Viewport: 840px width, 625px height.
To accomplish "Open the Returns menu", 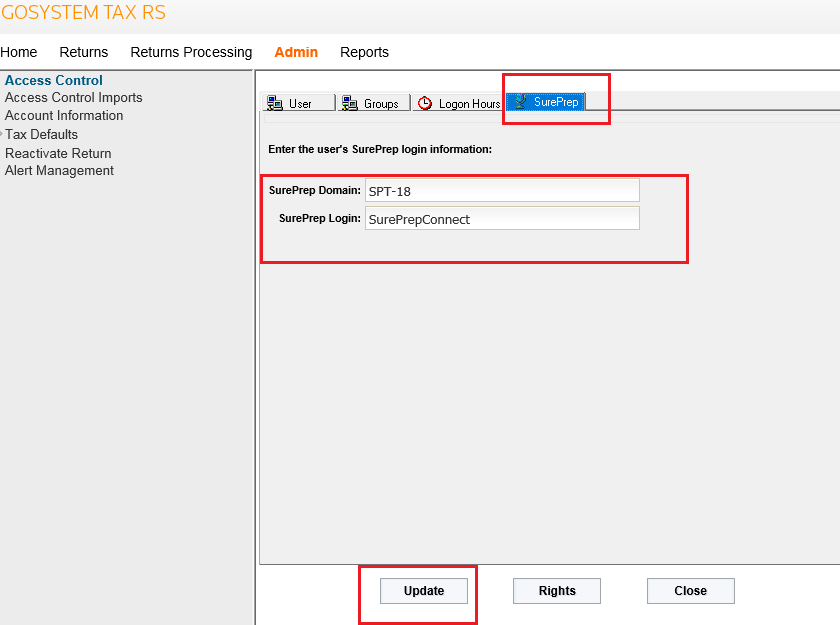I will click(84, 52).
